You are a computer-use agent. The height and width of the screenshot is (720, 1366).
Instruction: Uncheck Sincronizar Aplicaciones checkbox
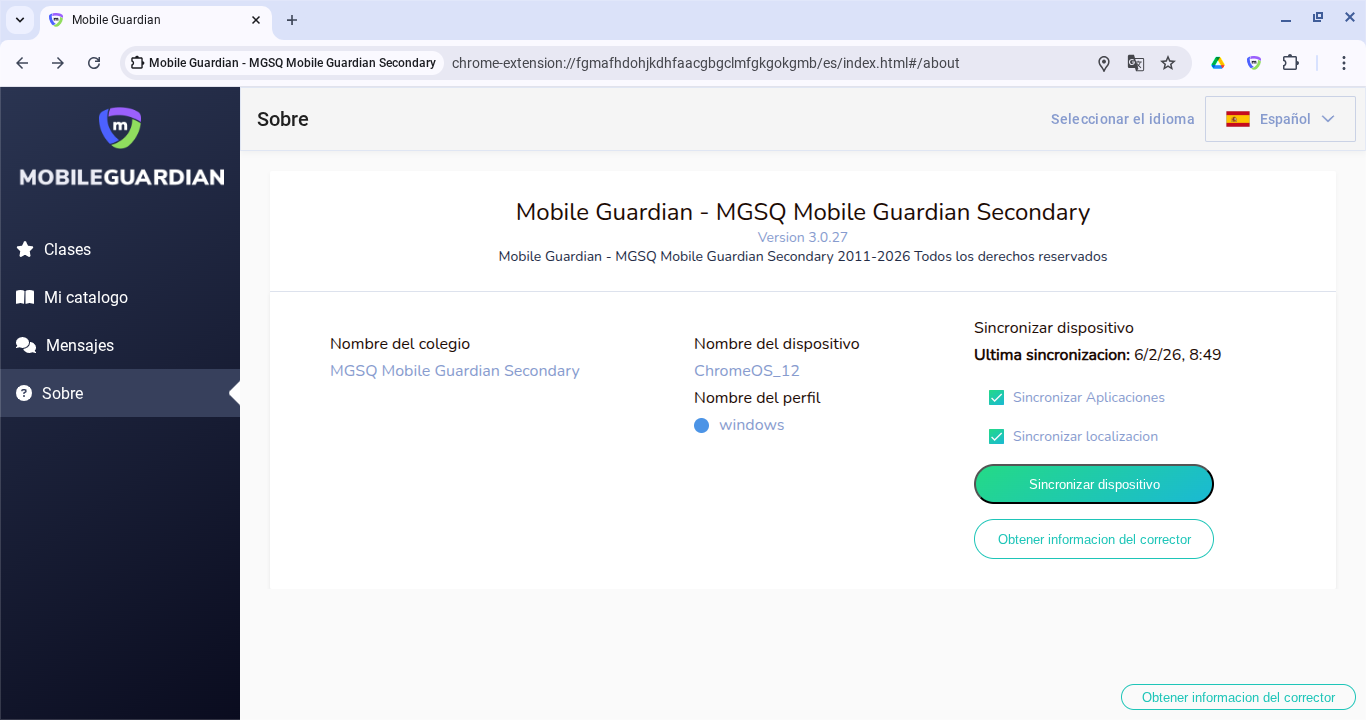coord(996,398)
